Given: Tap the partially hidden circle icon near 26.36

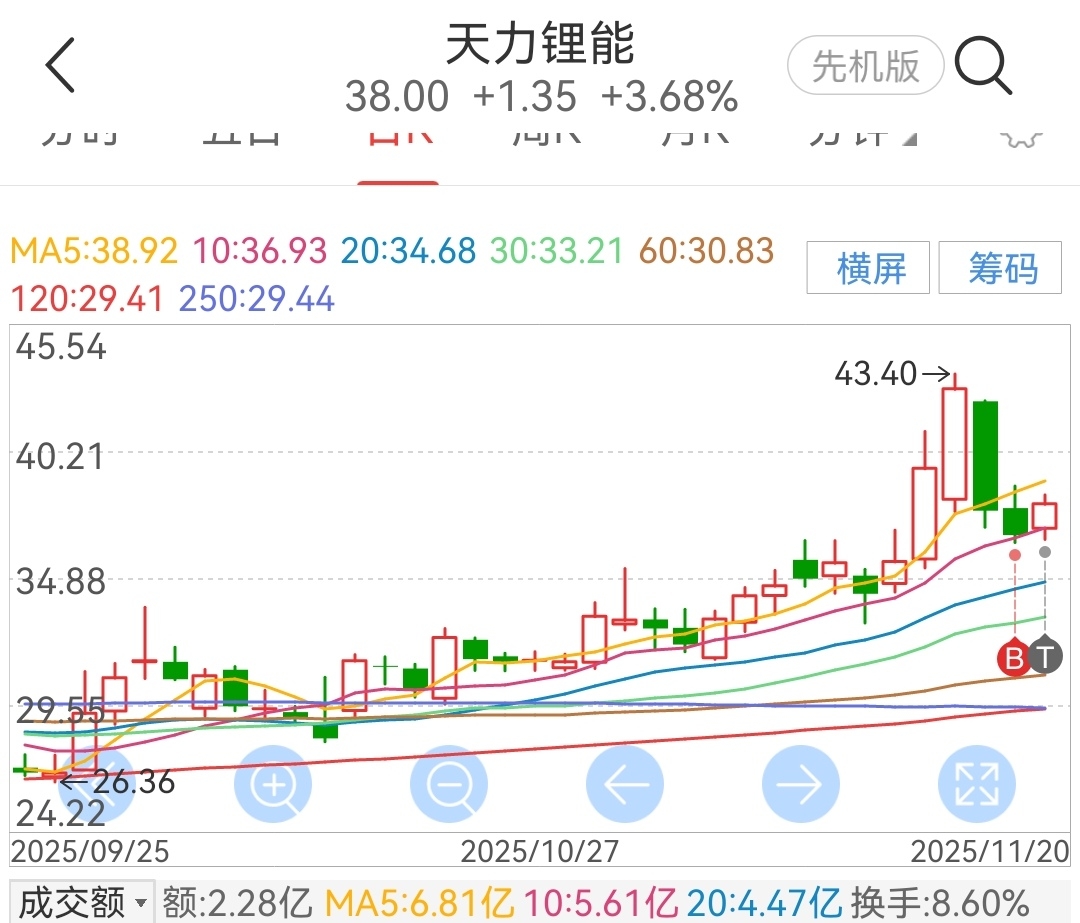Looking at the screenshot, I should tap(96, 784).
